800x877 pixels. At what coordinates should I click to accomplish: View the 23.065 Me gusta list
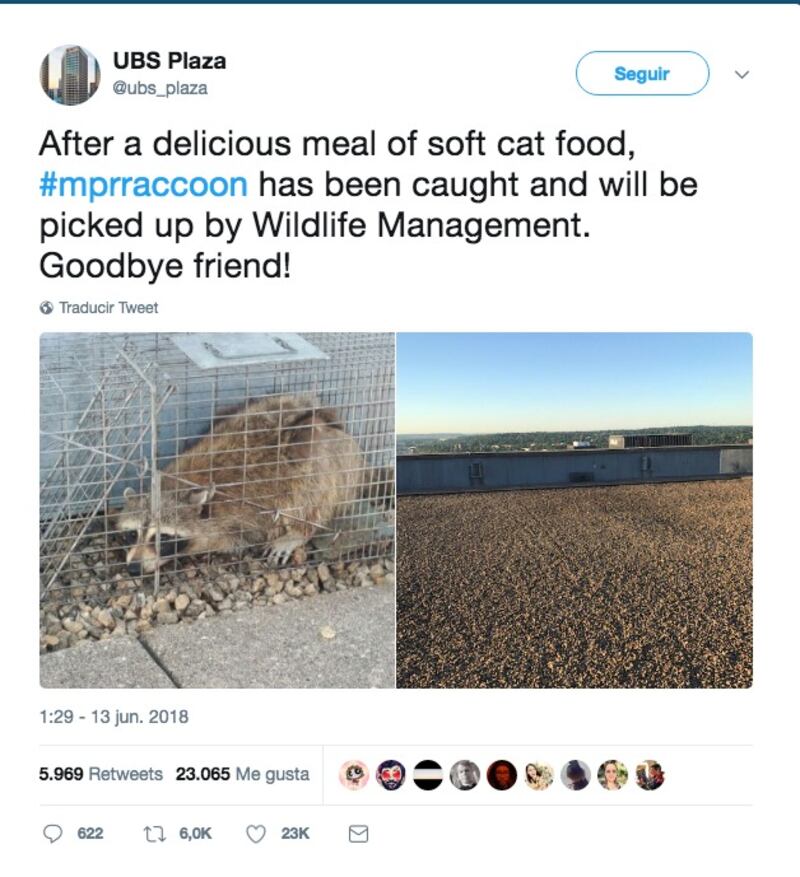pos(242,774)
